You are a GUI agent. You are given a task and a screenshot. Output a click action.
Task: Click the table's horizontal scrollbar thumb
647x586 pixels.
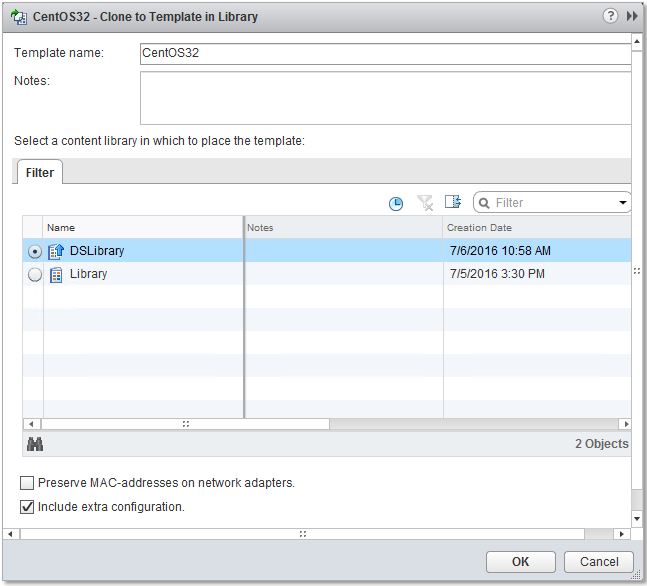click(x=185, y=424)
